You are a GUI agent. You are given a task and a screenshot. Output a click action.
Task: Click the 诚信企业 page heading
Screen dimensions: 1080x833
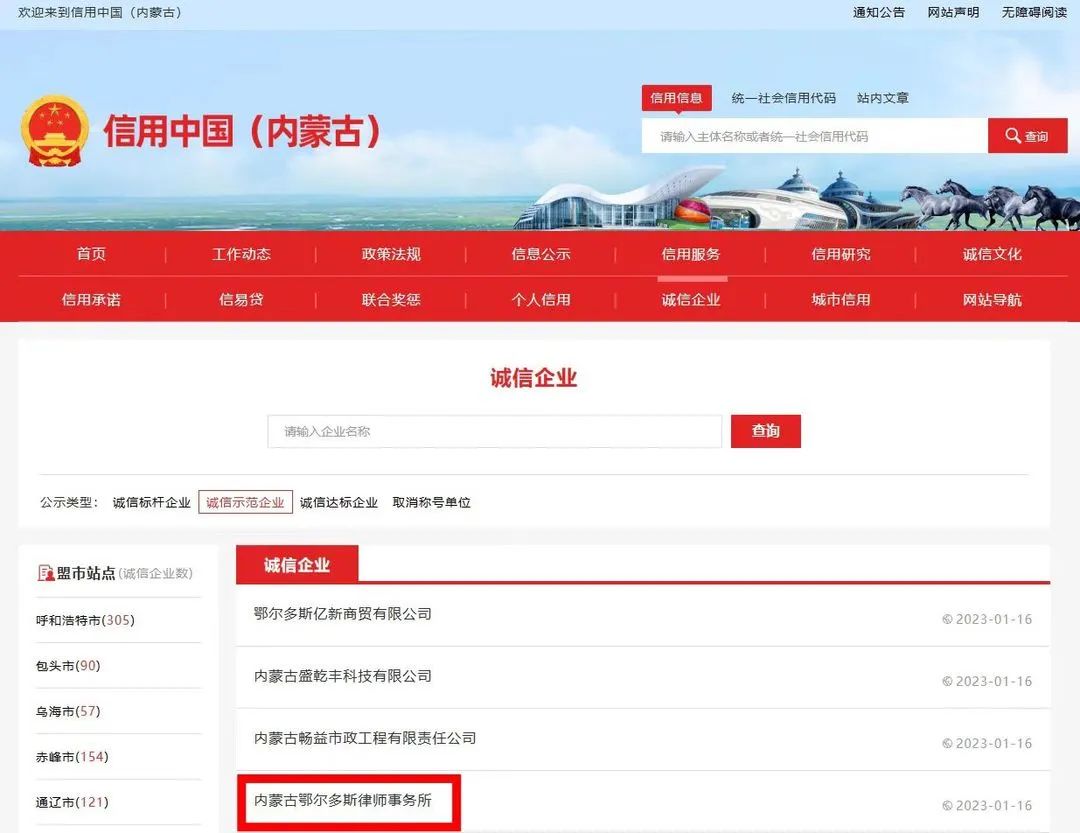pos(533,378)
